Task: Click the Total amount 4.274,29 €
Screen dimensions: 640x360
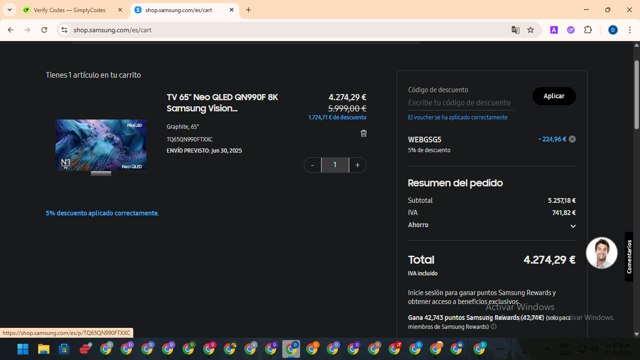Action: (x=549, y=260)
